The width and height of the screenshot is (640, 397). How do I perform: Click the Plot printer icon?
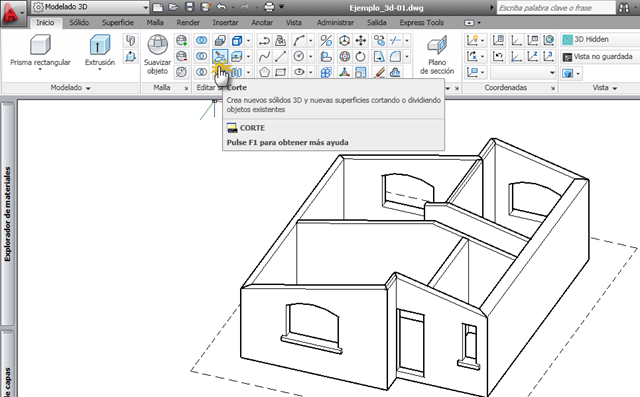tap(269, 7)
